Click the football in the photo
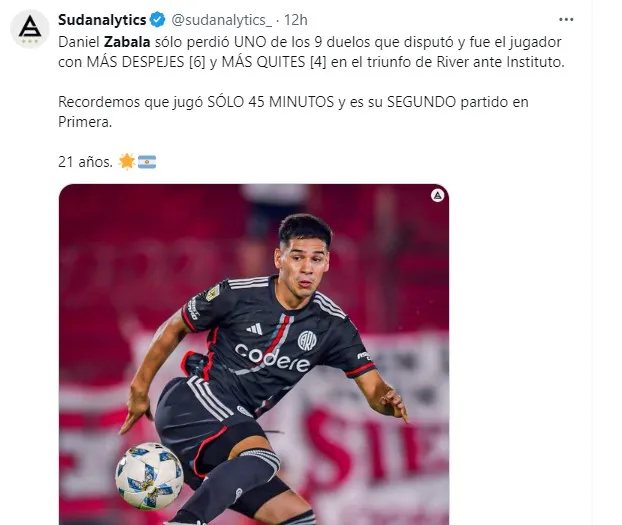This screenshot has width=622, height=525. (x=149, y=476)
